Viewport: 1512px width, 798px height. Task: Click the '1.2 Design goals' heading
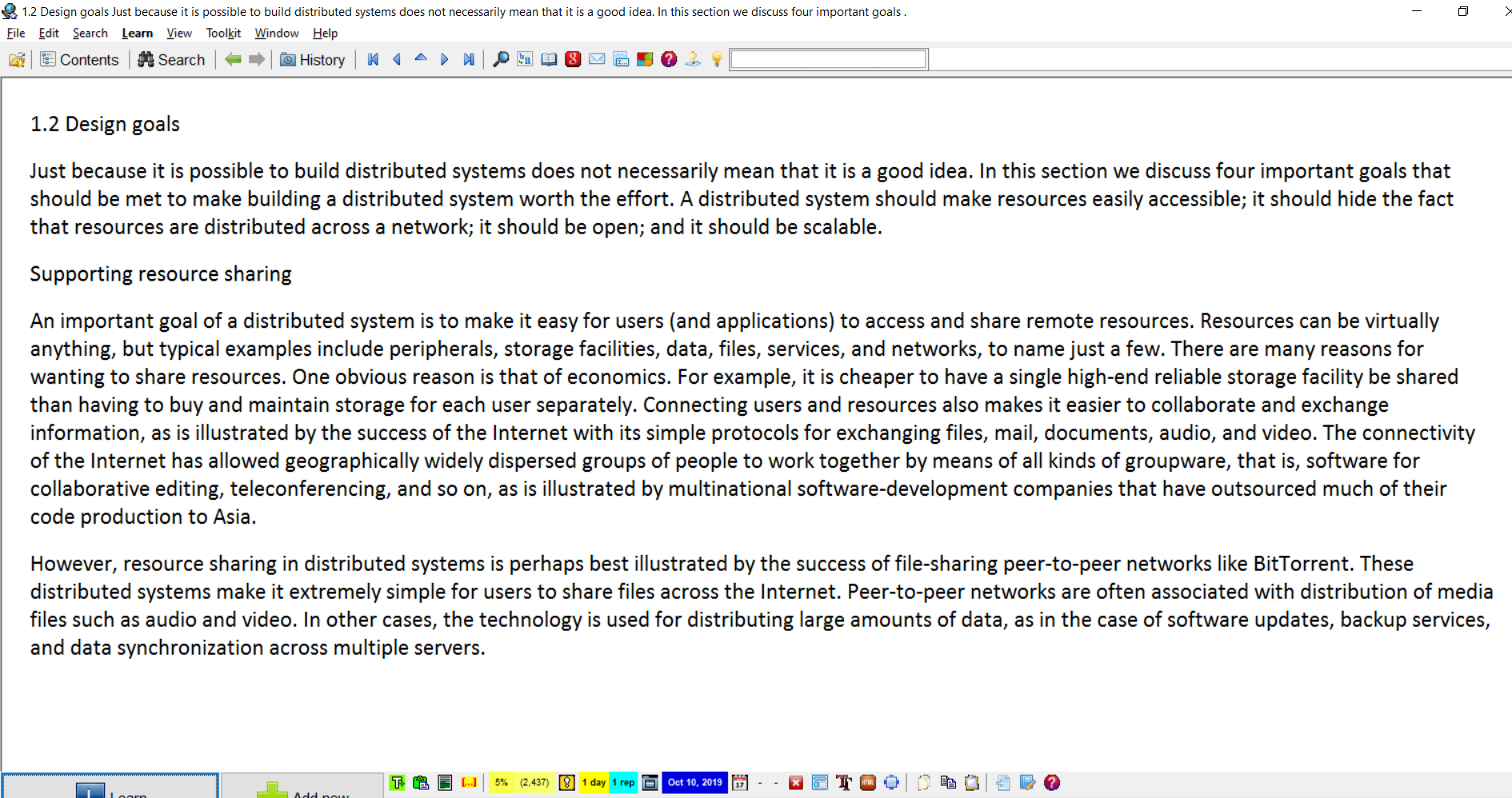click(105, 124)
